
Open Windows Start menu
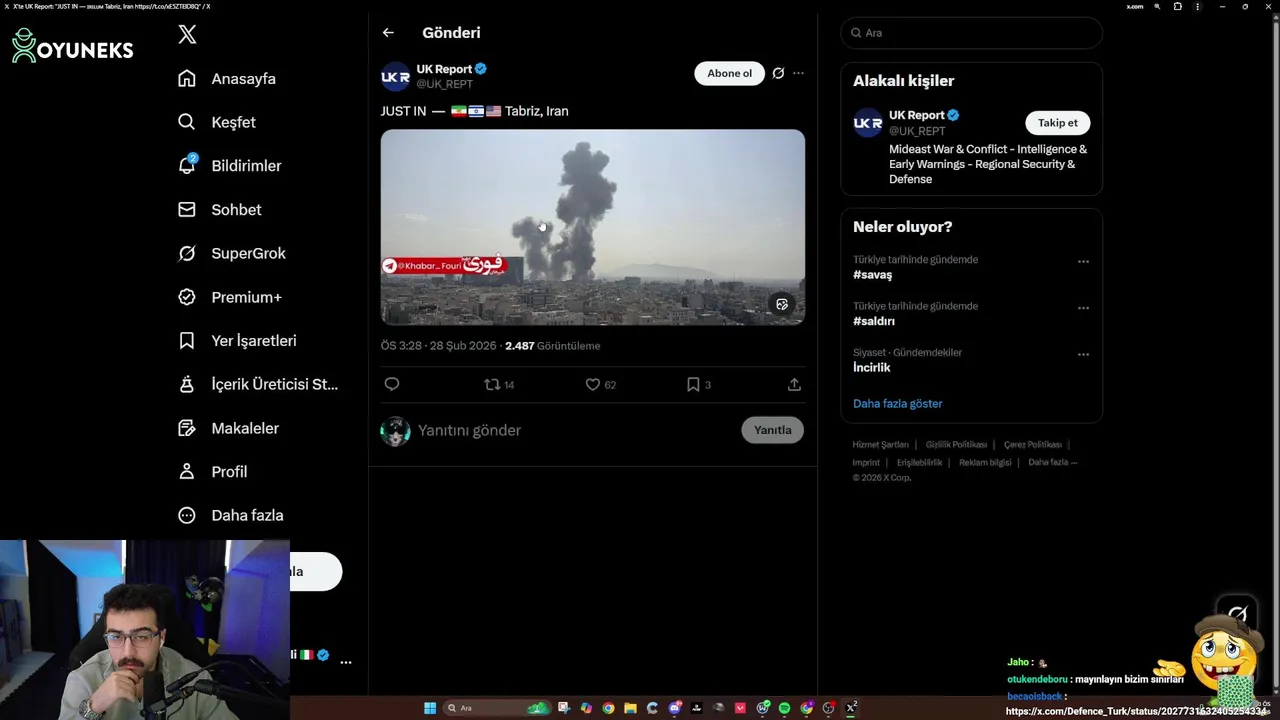pos(430,708)
